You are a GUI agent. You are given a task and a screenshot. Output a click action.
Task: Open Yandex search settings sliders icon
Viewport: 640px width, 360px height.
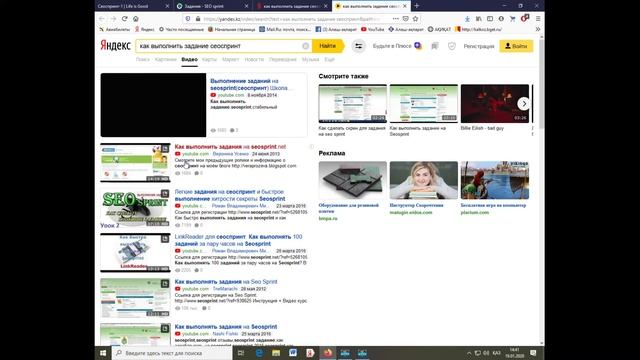(358, 46)
